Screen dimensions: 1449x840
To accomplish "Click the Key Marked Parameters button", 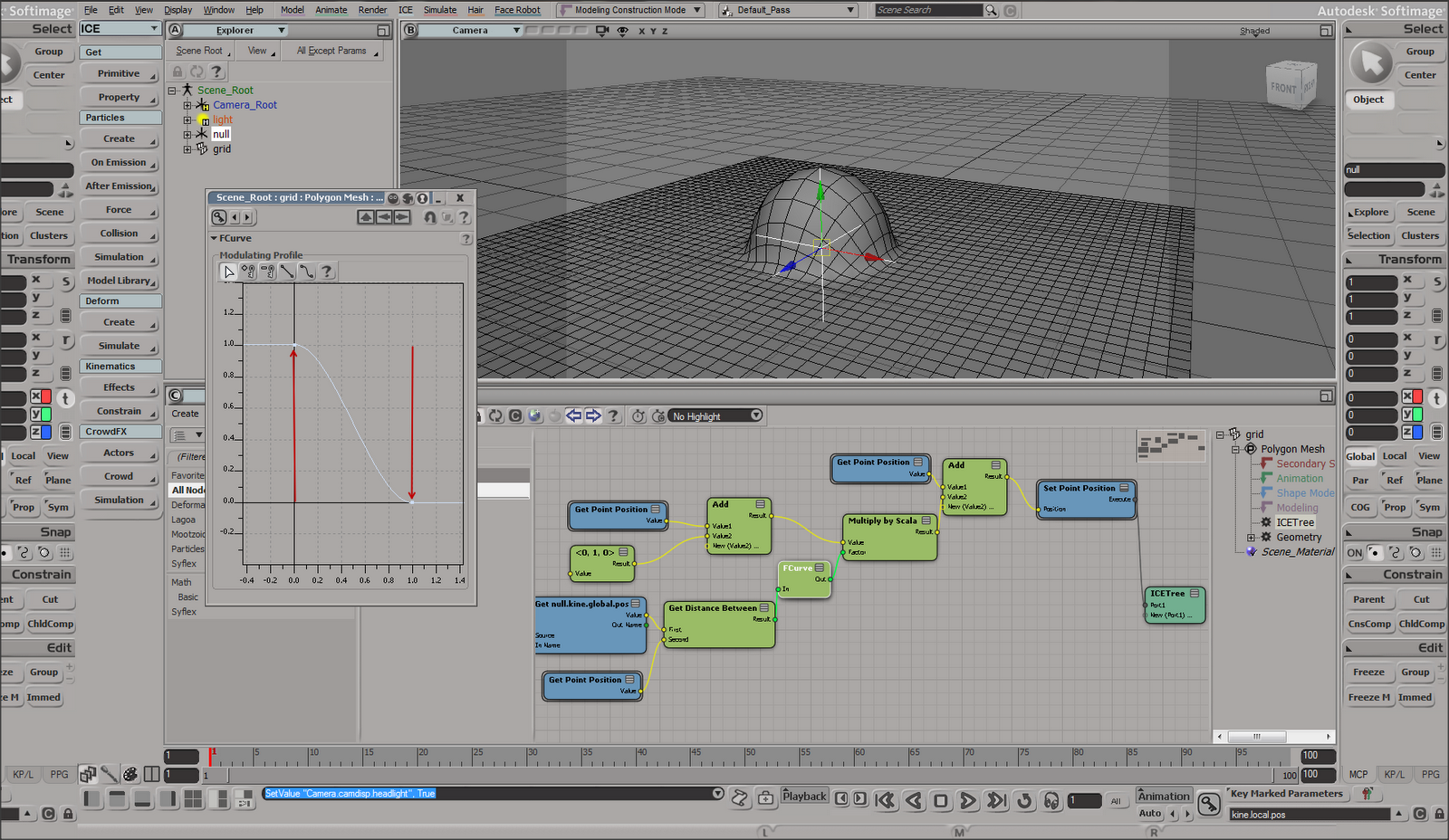I will coord(1286,794).
